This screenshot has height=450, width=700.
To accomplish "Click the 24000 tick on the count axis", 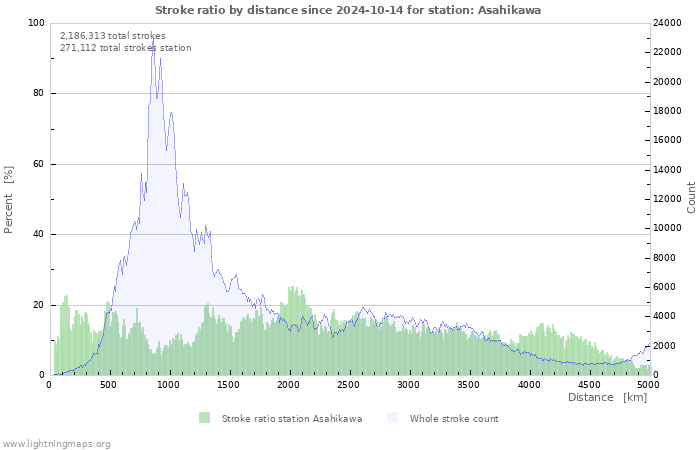I will [669, 23].
